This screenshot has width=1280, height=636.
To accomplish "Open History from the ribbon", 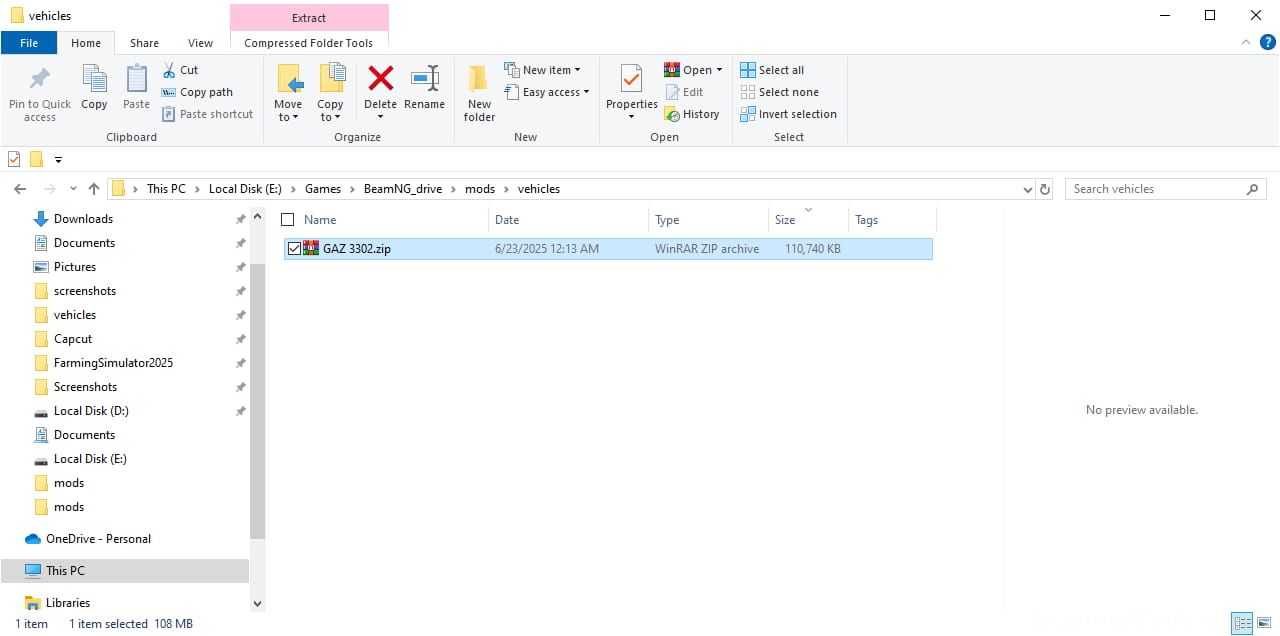I will point(692,114).
